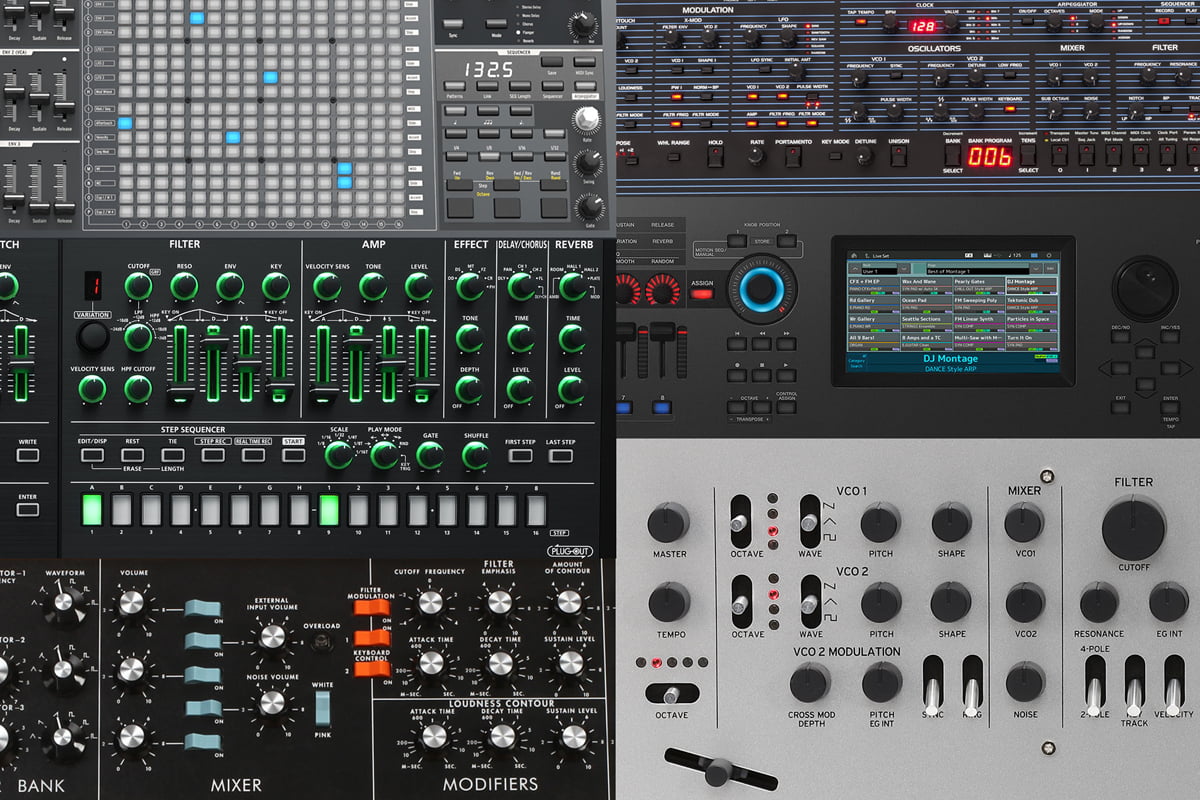Select the Sequencer mode button

pyautogui.click(x=553, y=86)
